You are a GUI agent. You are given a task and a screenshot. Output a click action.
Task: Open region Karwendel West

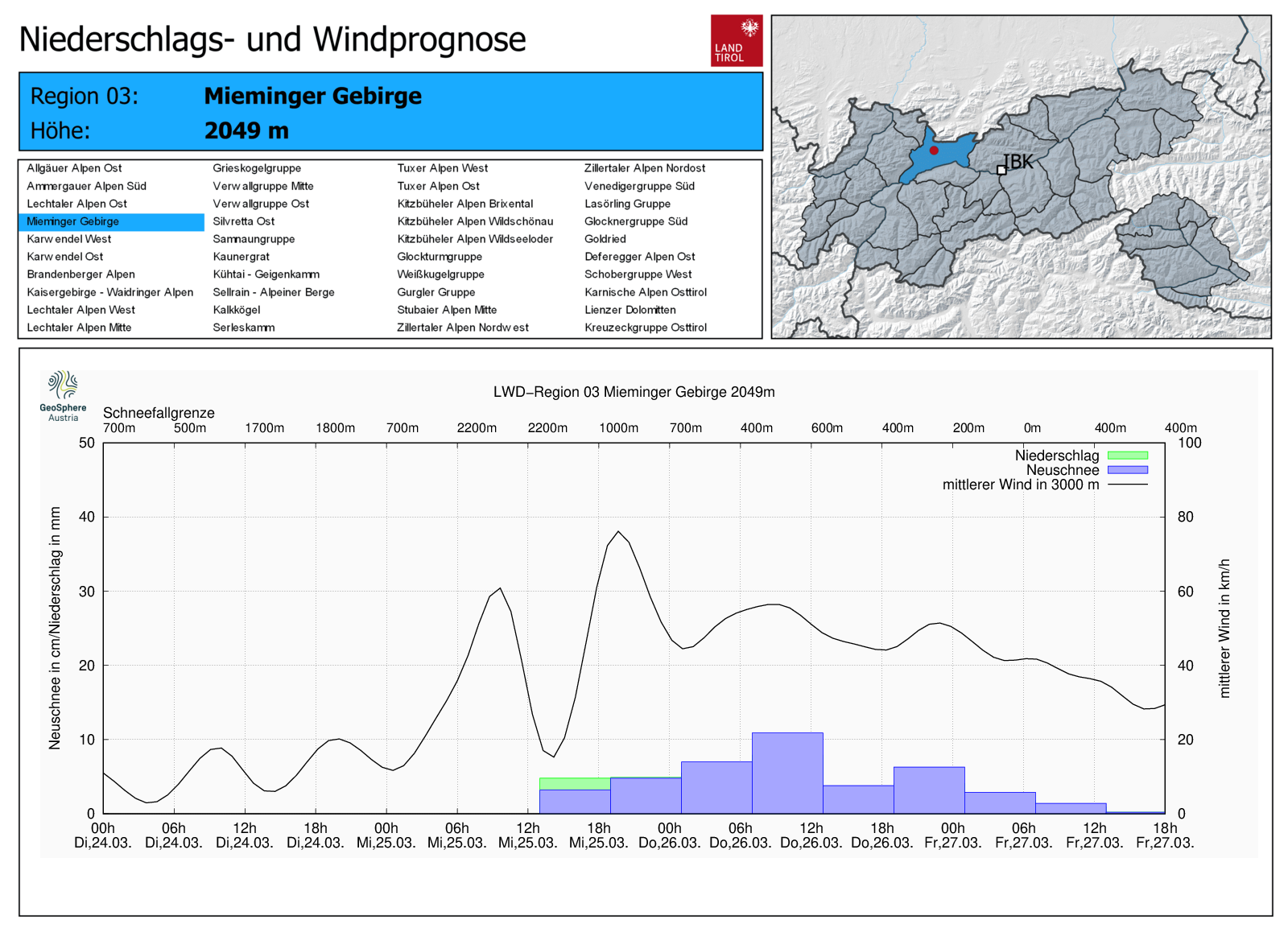click(x=68, y=239)
